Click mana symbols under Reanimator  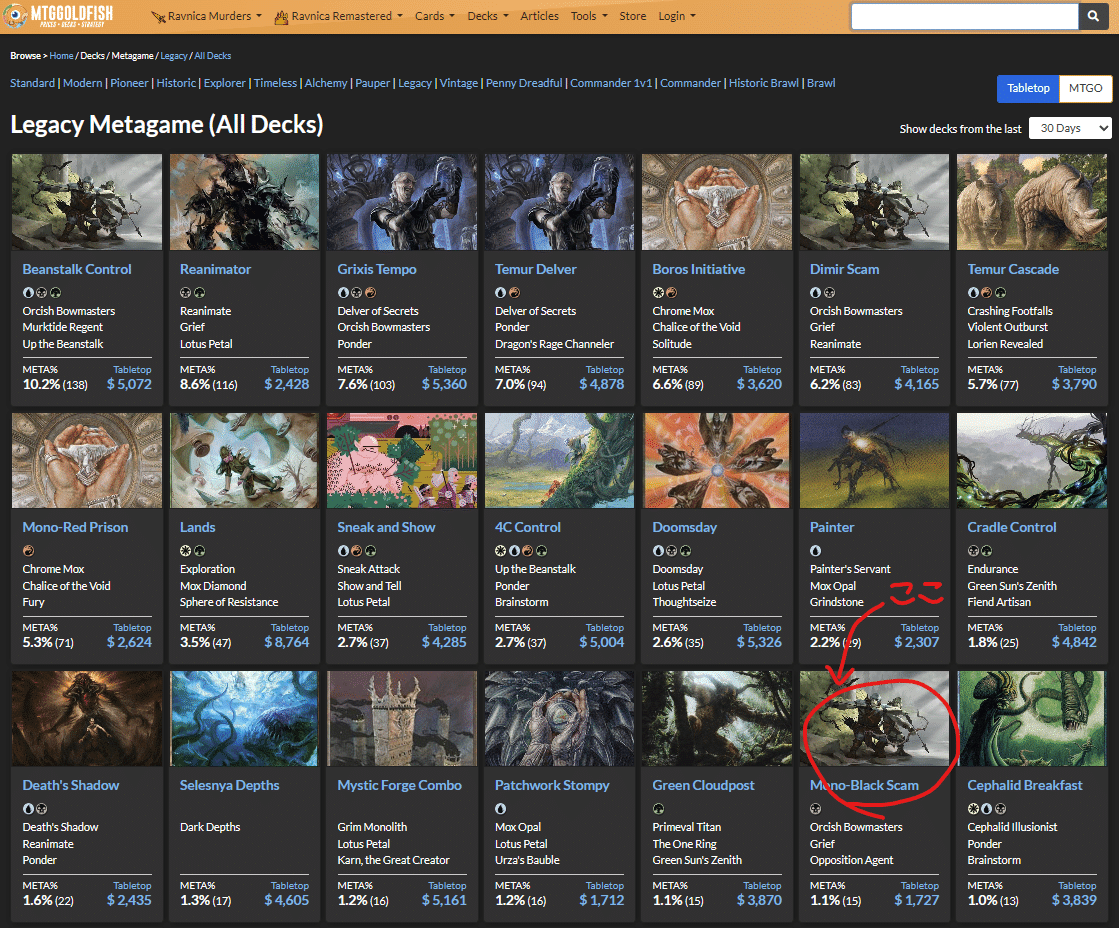(193, 293)
